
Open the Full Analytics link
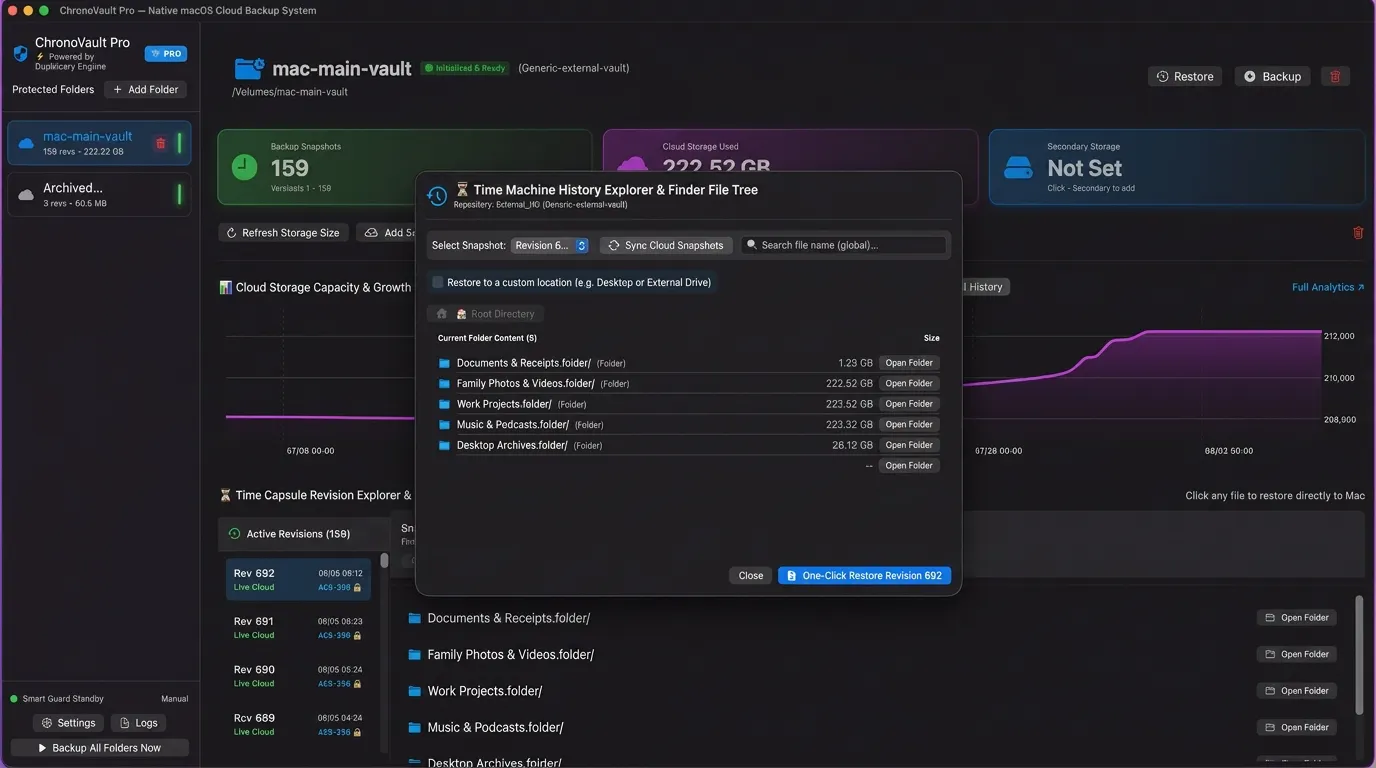click(1328, 287)
